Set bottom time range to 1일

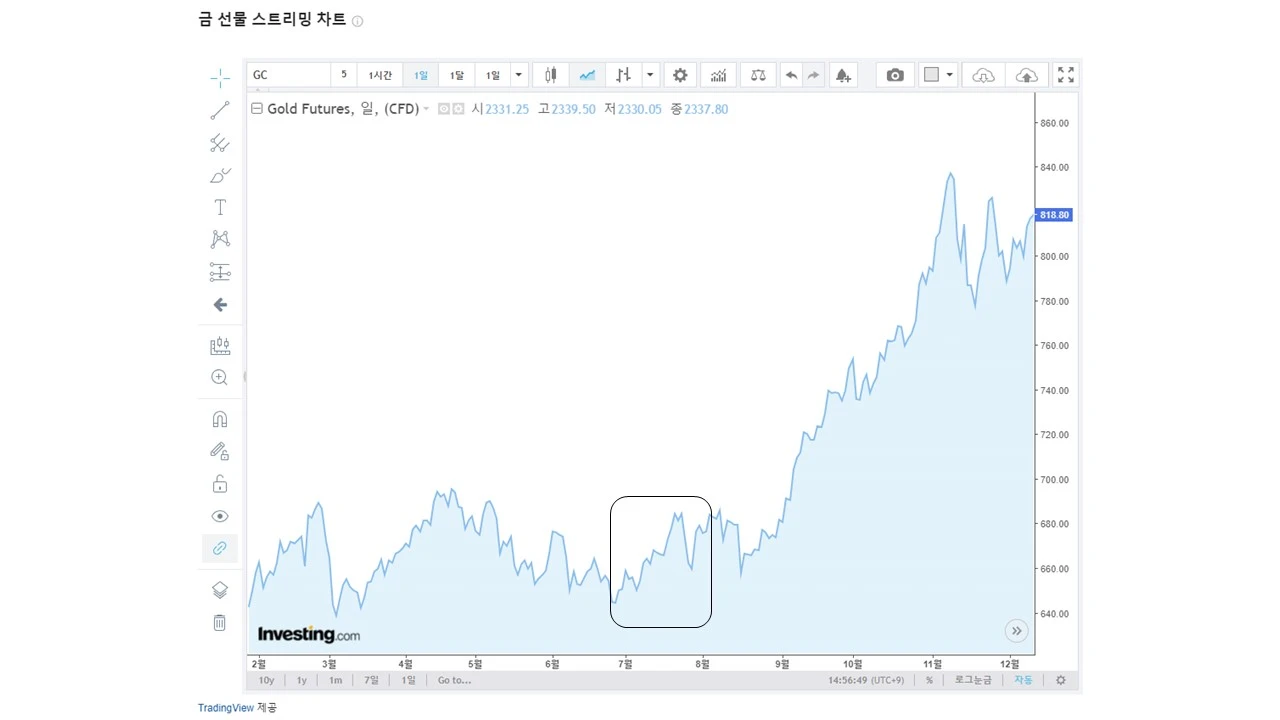click(x=408, y=680)
